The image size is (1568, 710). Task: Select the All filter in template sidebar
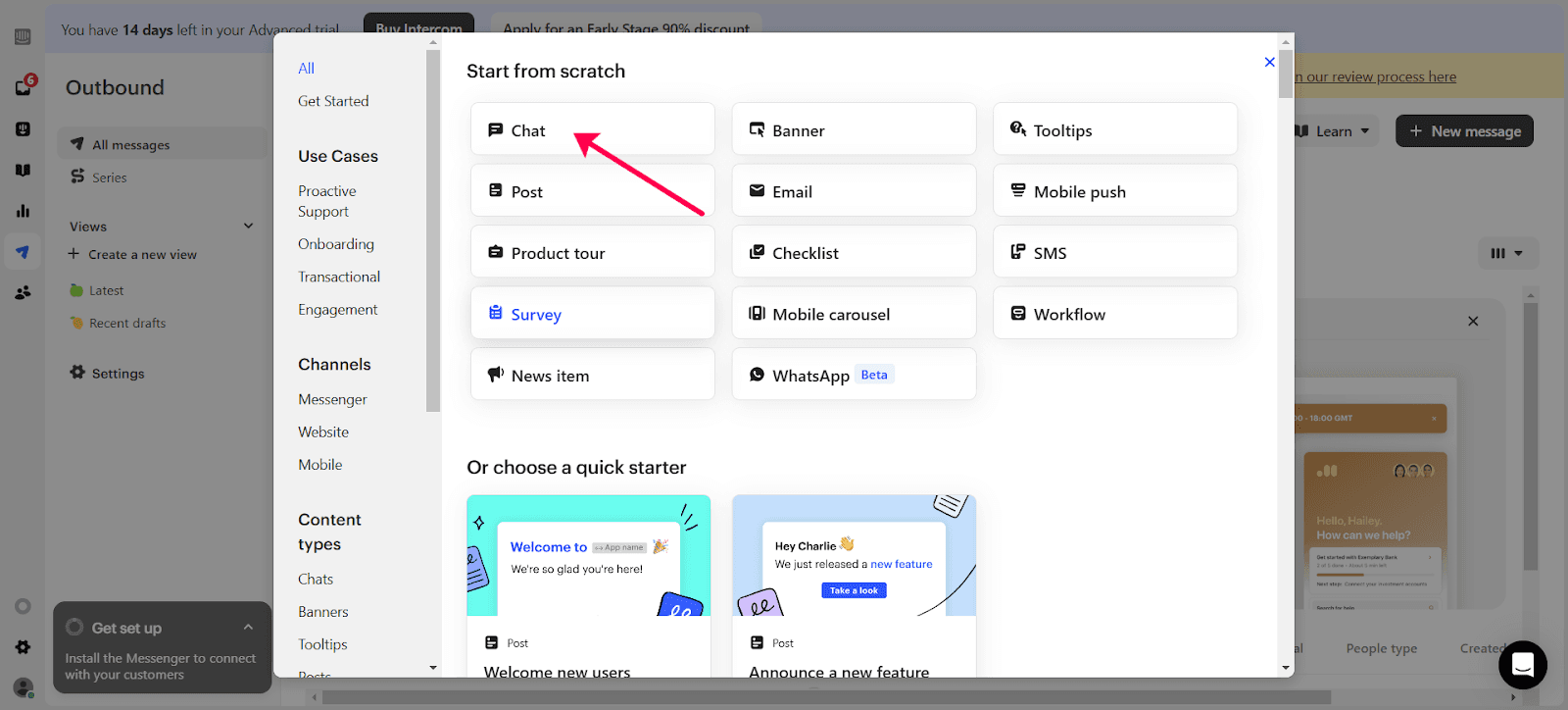[306, 68]
